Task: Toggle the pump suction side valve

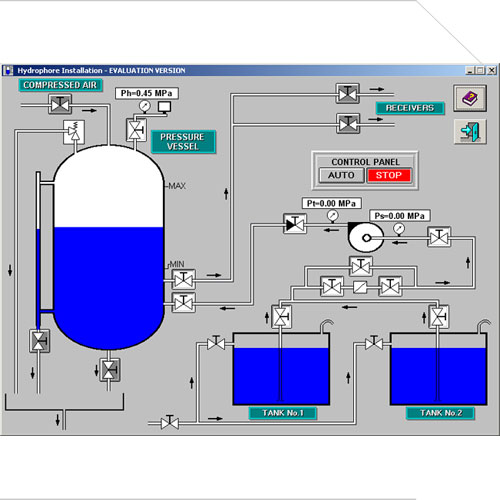Action: (x=439, y=237)
